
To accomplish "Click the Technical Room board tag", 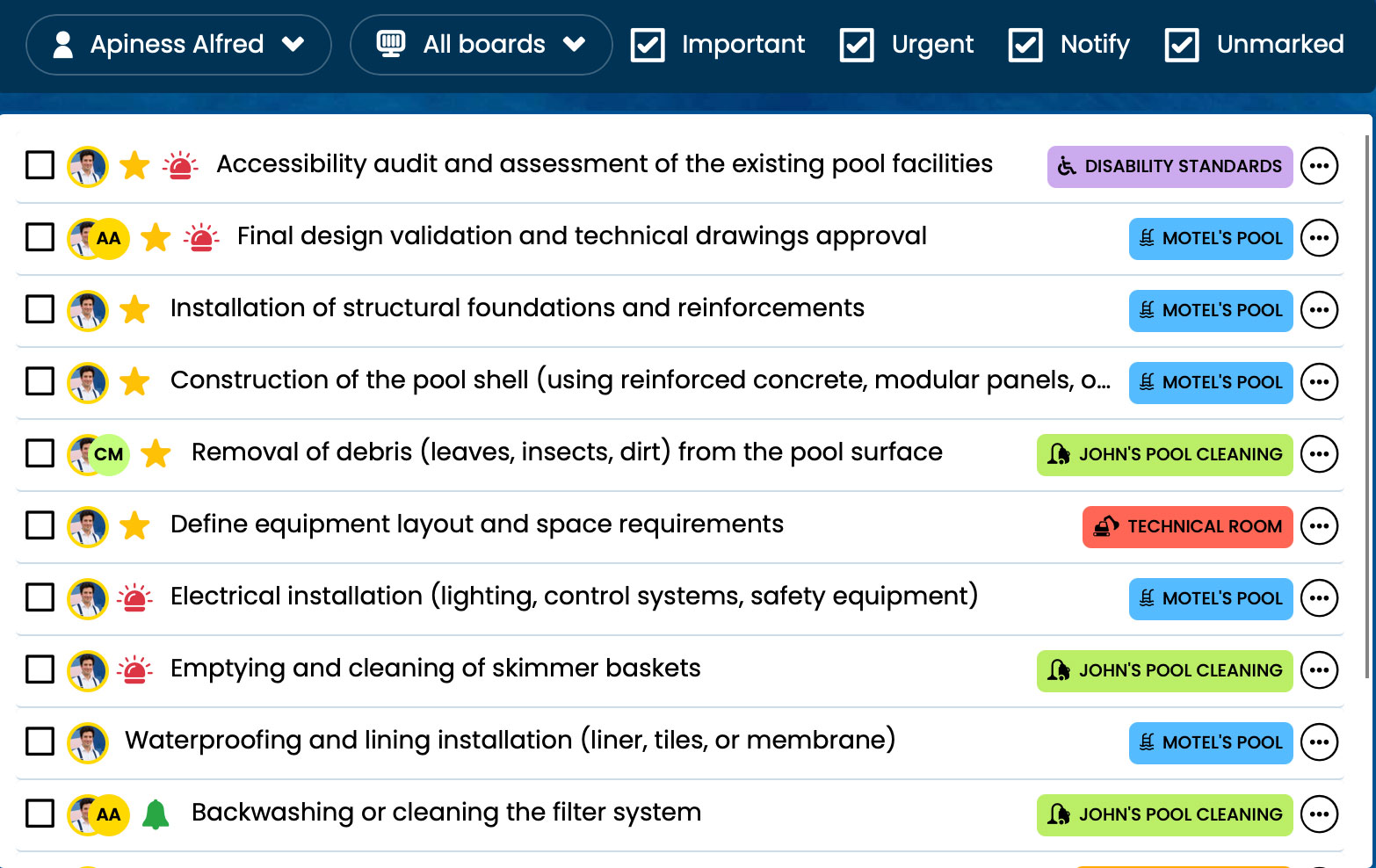I will tap(1187, 526).
